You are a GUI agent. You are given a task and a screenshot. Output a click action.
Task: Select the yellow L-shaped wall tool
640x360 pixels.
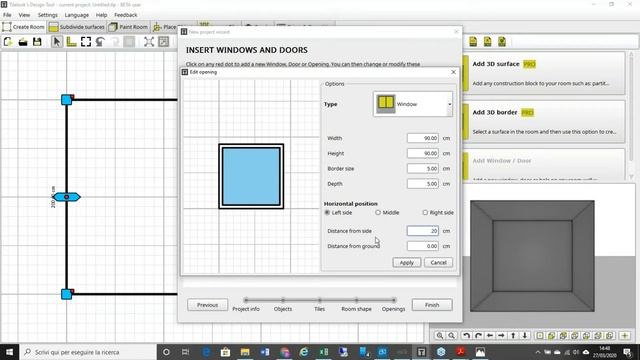pos(71,42)
